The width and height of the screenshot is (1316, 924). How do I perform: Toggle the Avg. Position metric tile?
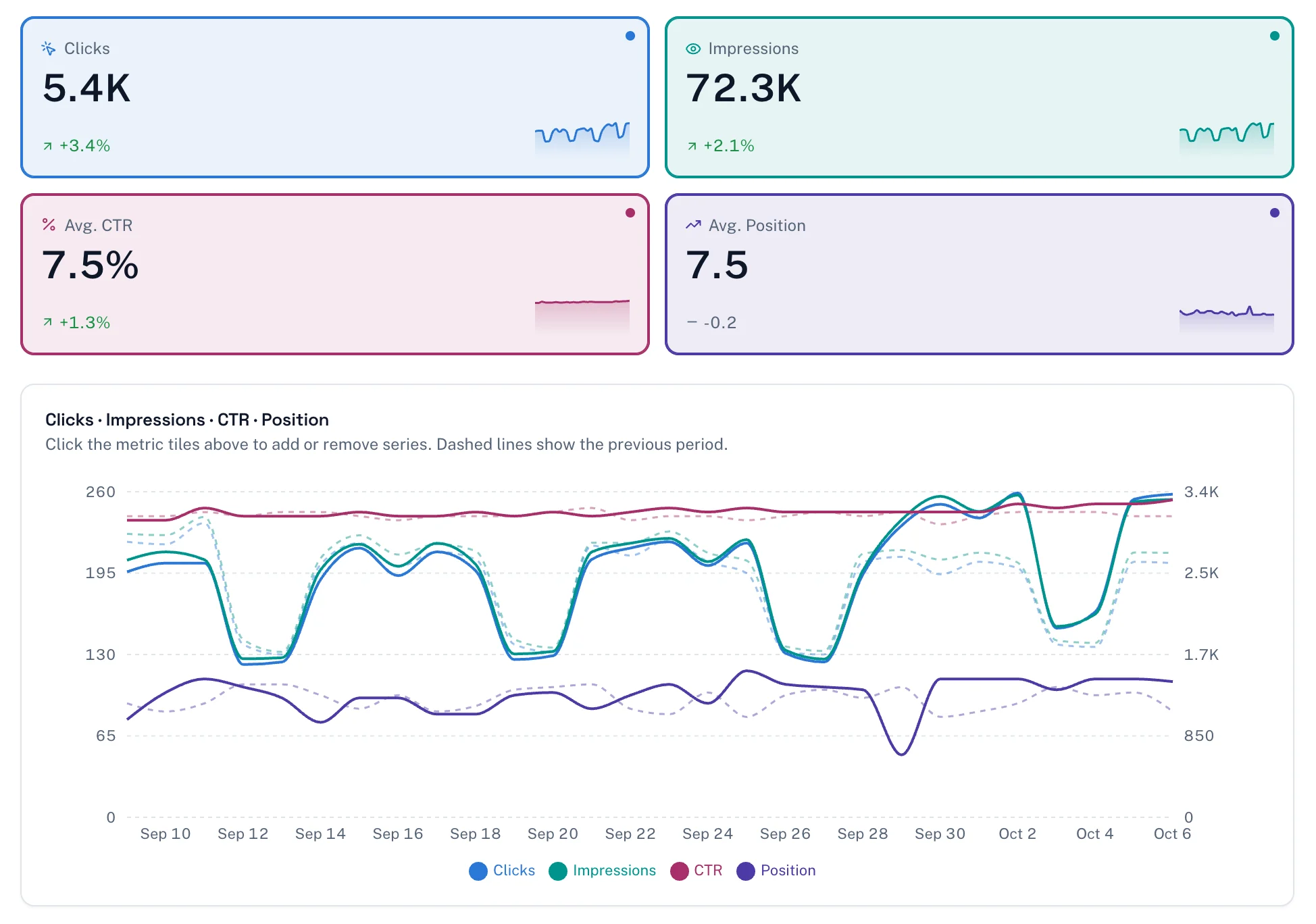pyautogui.click(x=980, y=274)
